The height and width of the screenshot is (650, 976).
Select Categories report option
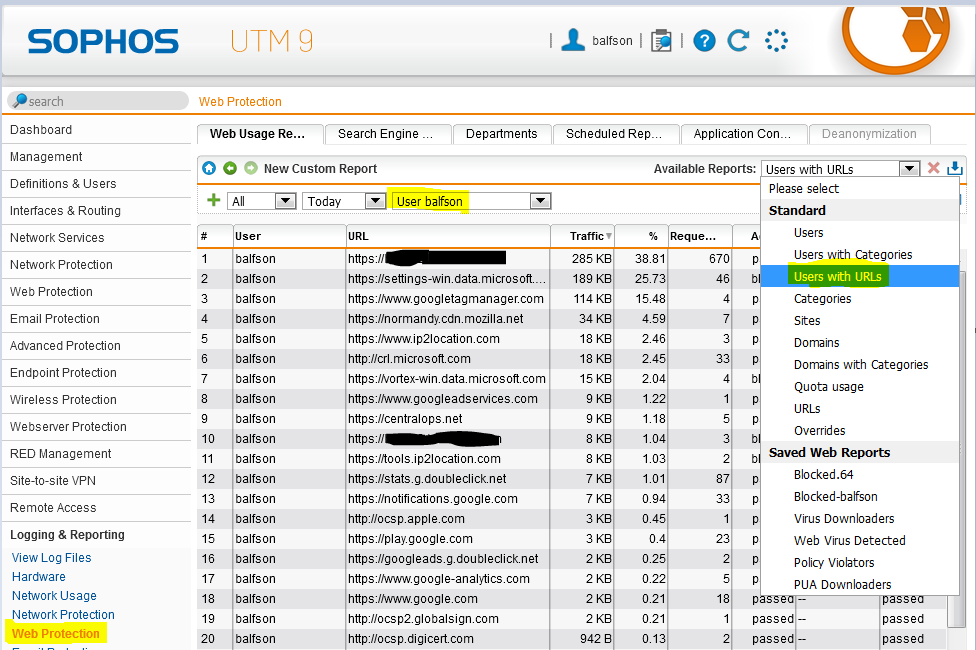(860, 299)
